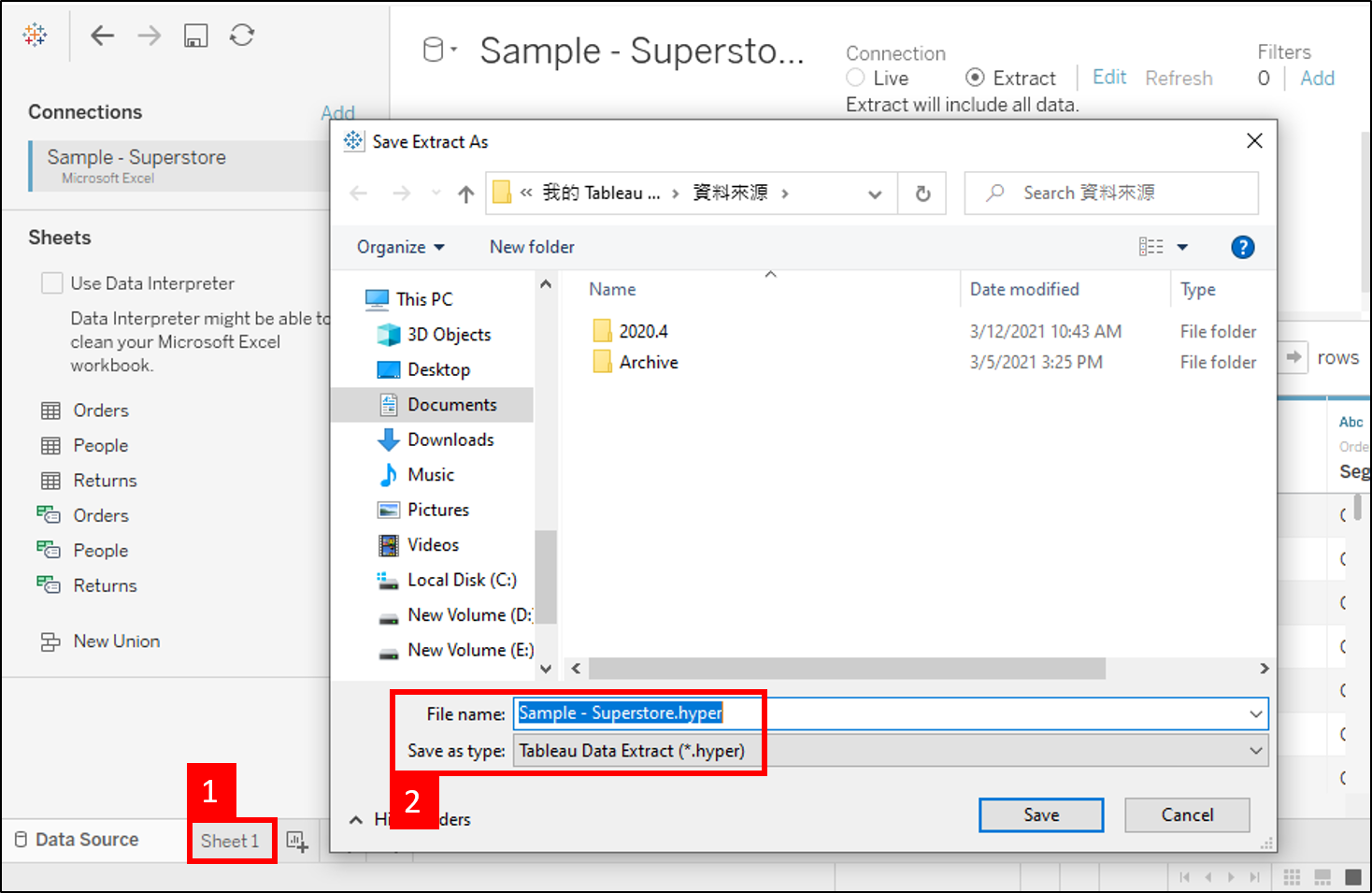Open the recent locations dropdown in dialog
1372x893 pixels.
[x=436, y=194]
